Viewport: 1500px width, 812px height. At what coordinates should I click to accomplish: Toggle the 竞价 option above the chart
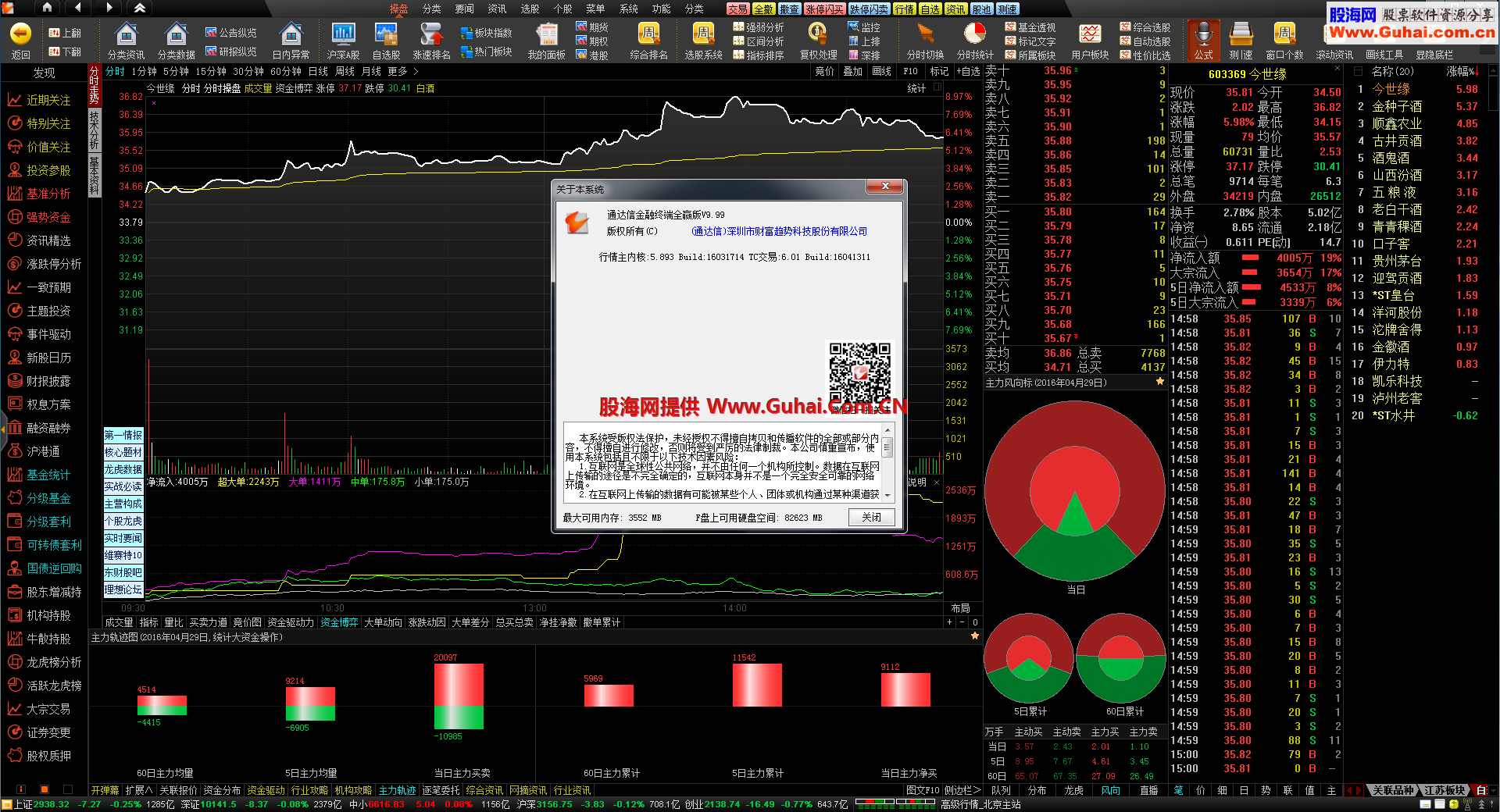click(824, 71)
